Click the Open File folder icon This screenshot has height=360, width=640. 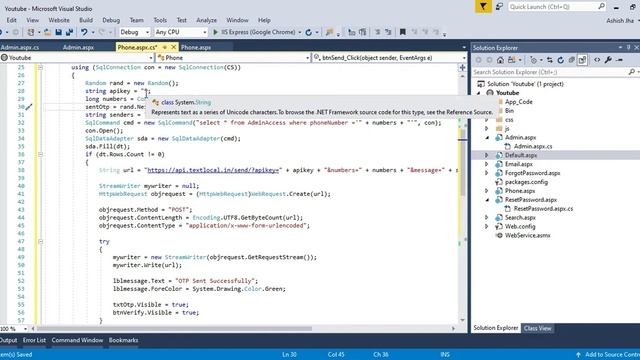click(47, 32)
